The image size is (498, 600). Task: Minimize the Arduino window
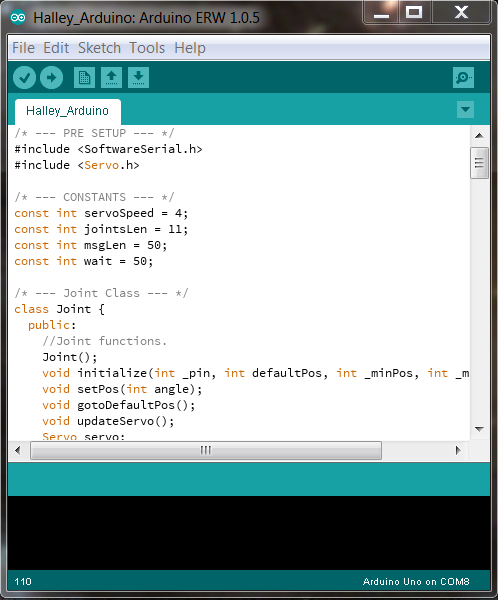[382, 13]
